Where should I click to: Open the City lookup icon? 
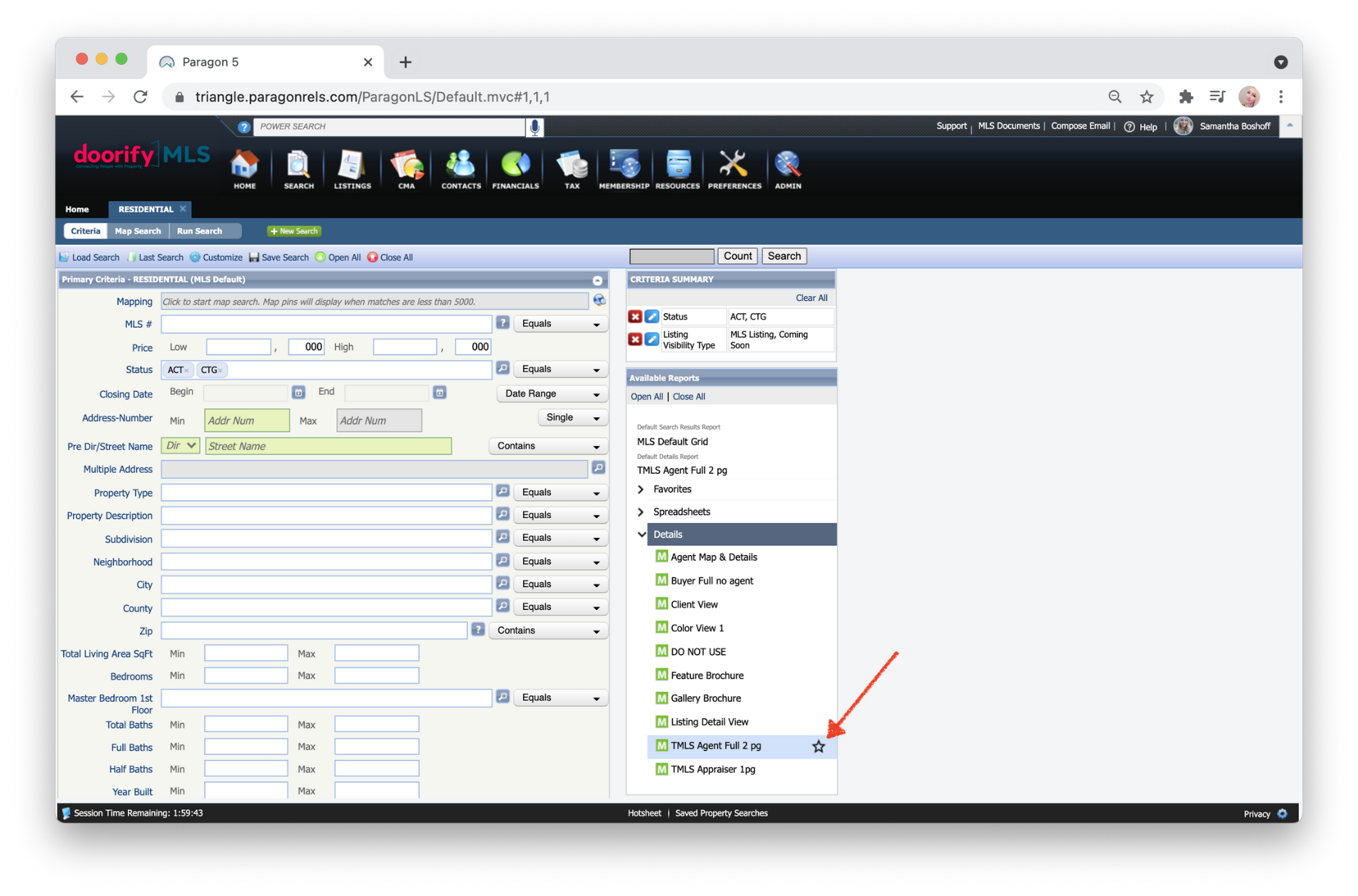(x=502, y=584)
